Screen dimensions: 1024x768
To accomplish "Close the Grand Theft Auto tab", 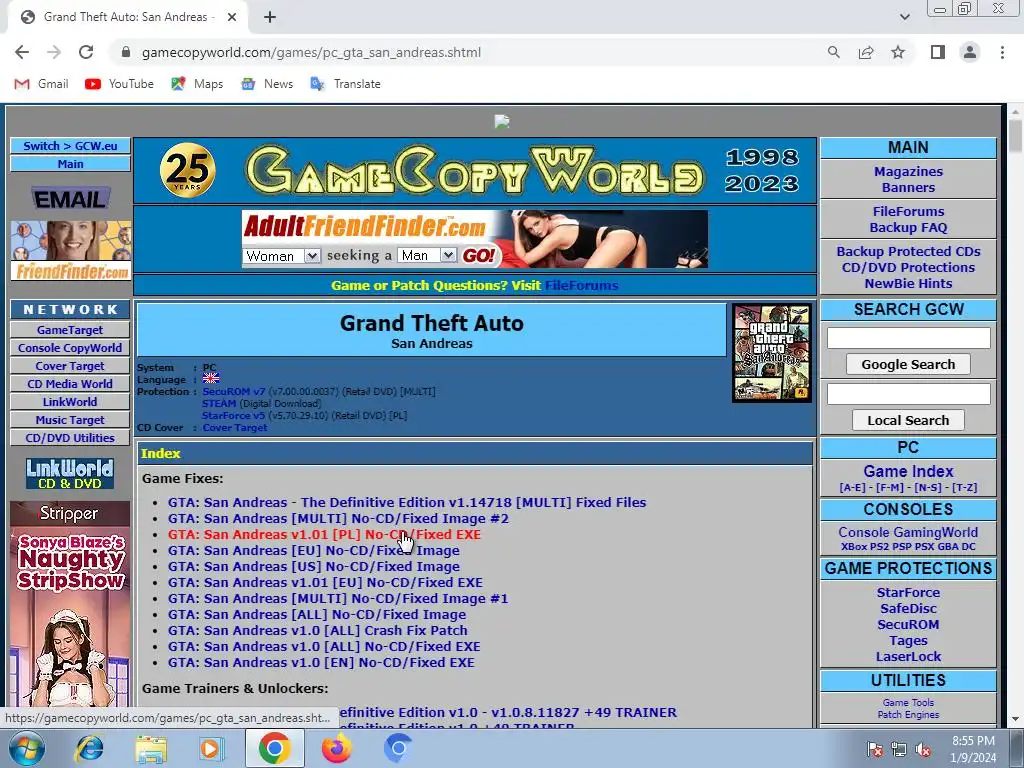I will (x=232, y=17).
